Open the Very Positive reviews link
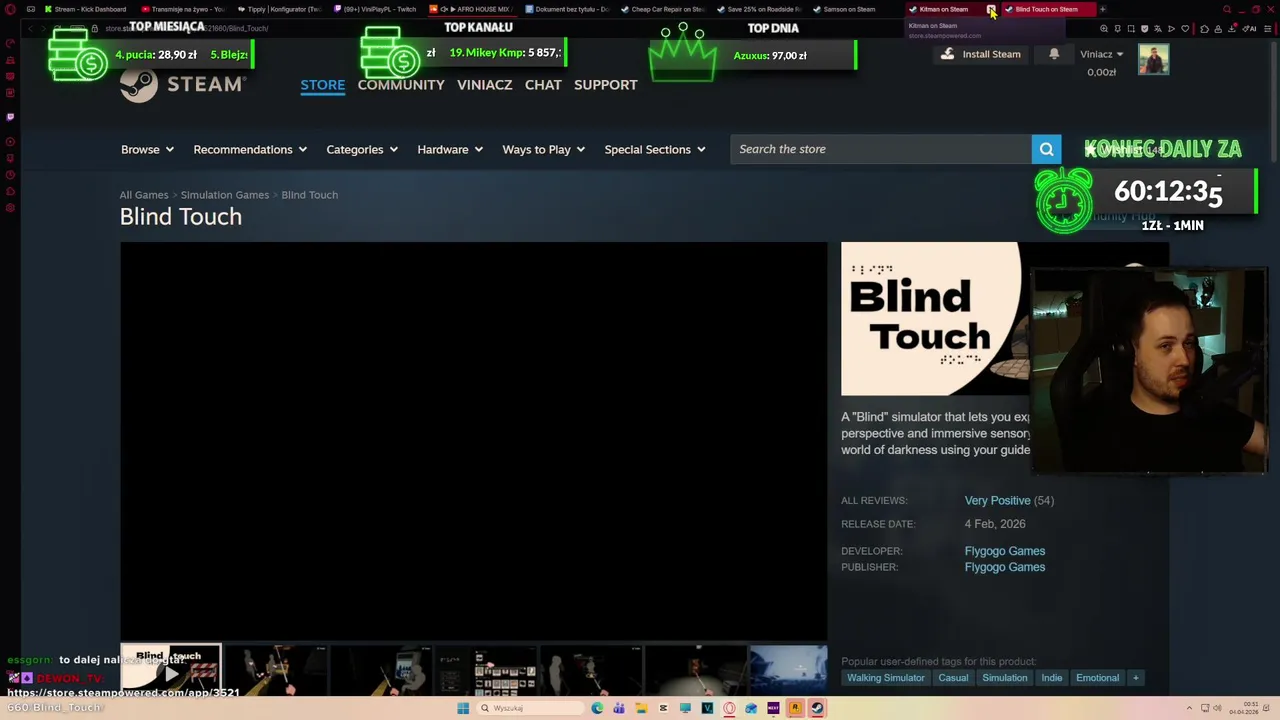Screen dimensions: 1280x720 (997, 501)
